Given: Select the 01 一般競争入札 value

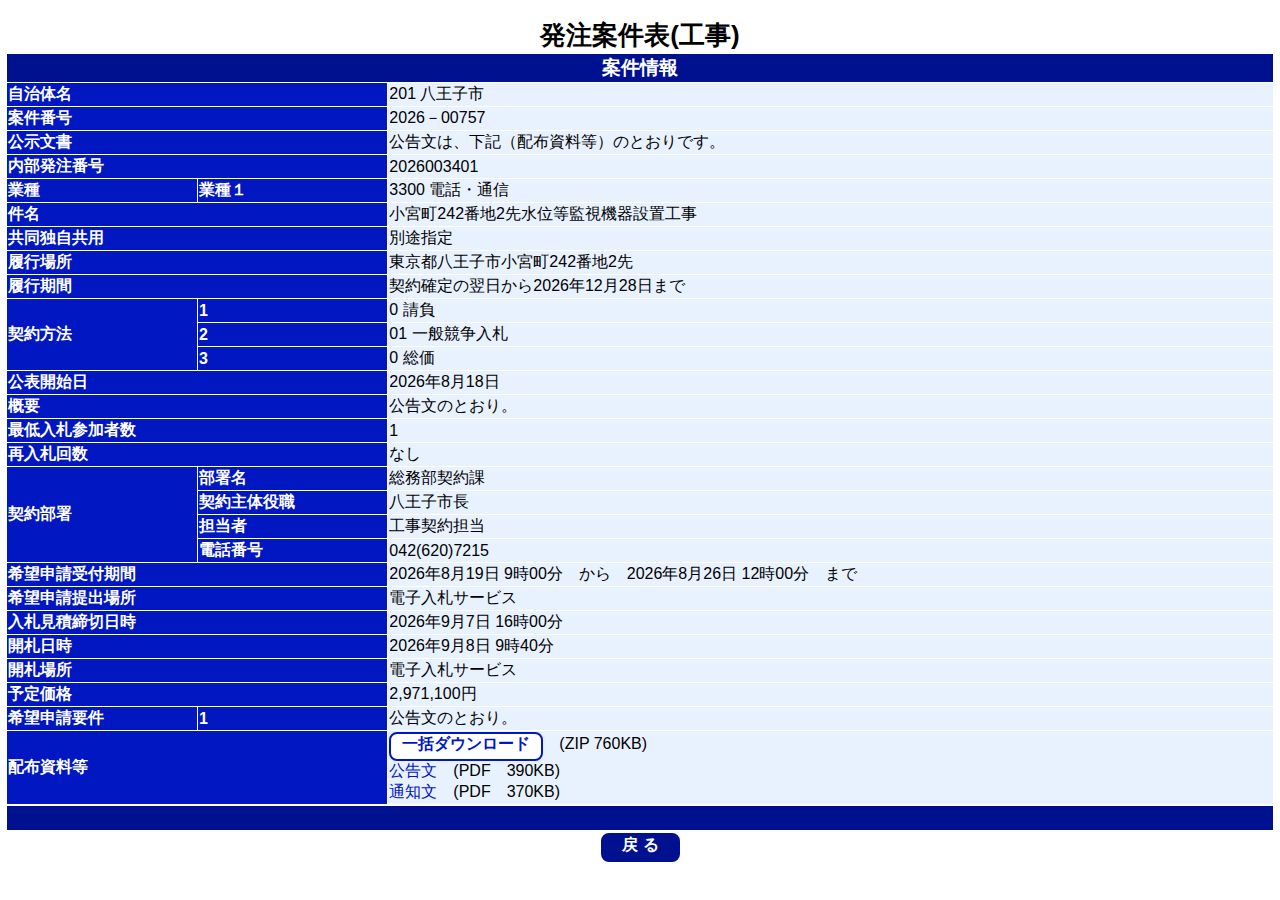Looking at the screenshot, I should (448, 334).
